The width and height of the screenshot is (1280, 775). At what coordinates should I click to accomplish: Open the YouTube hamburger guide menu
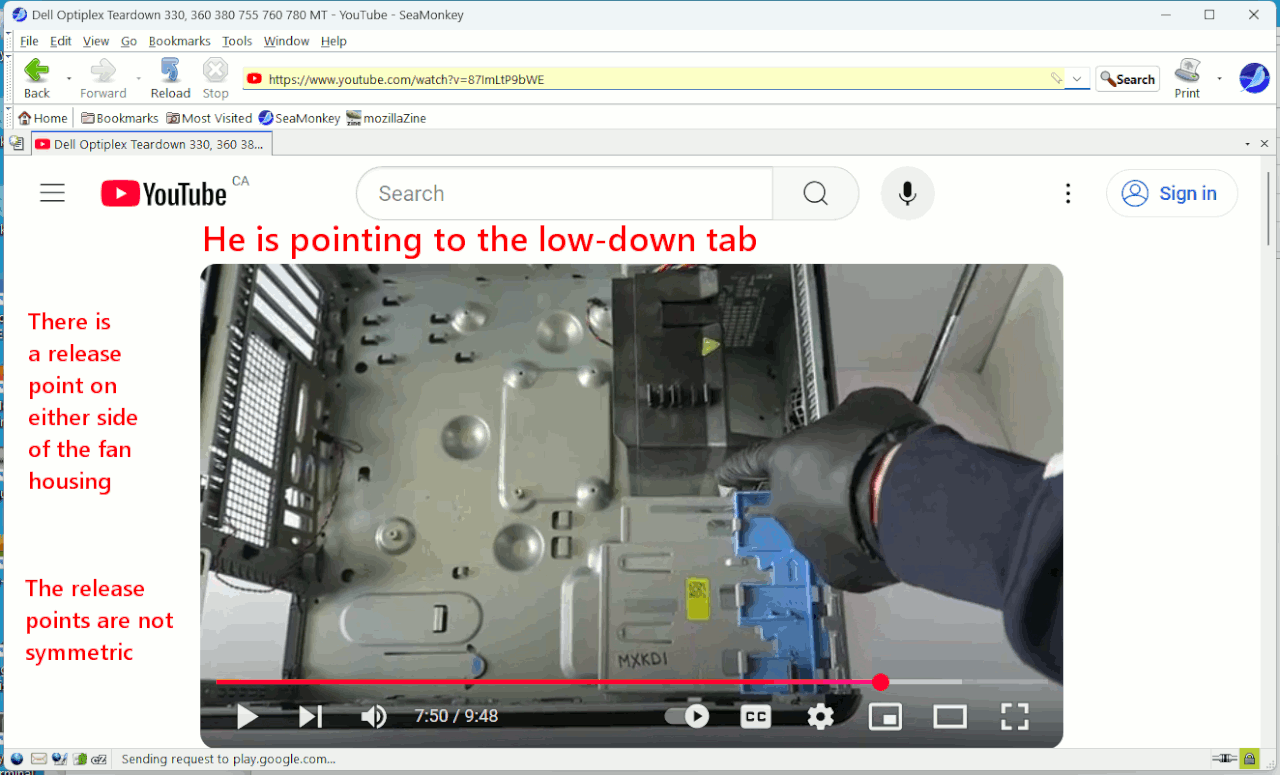tap(52, 194)
